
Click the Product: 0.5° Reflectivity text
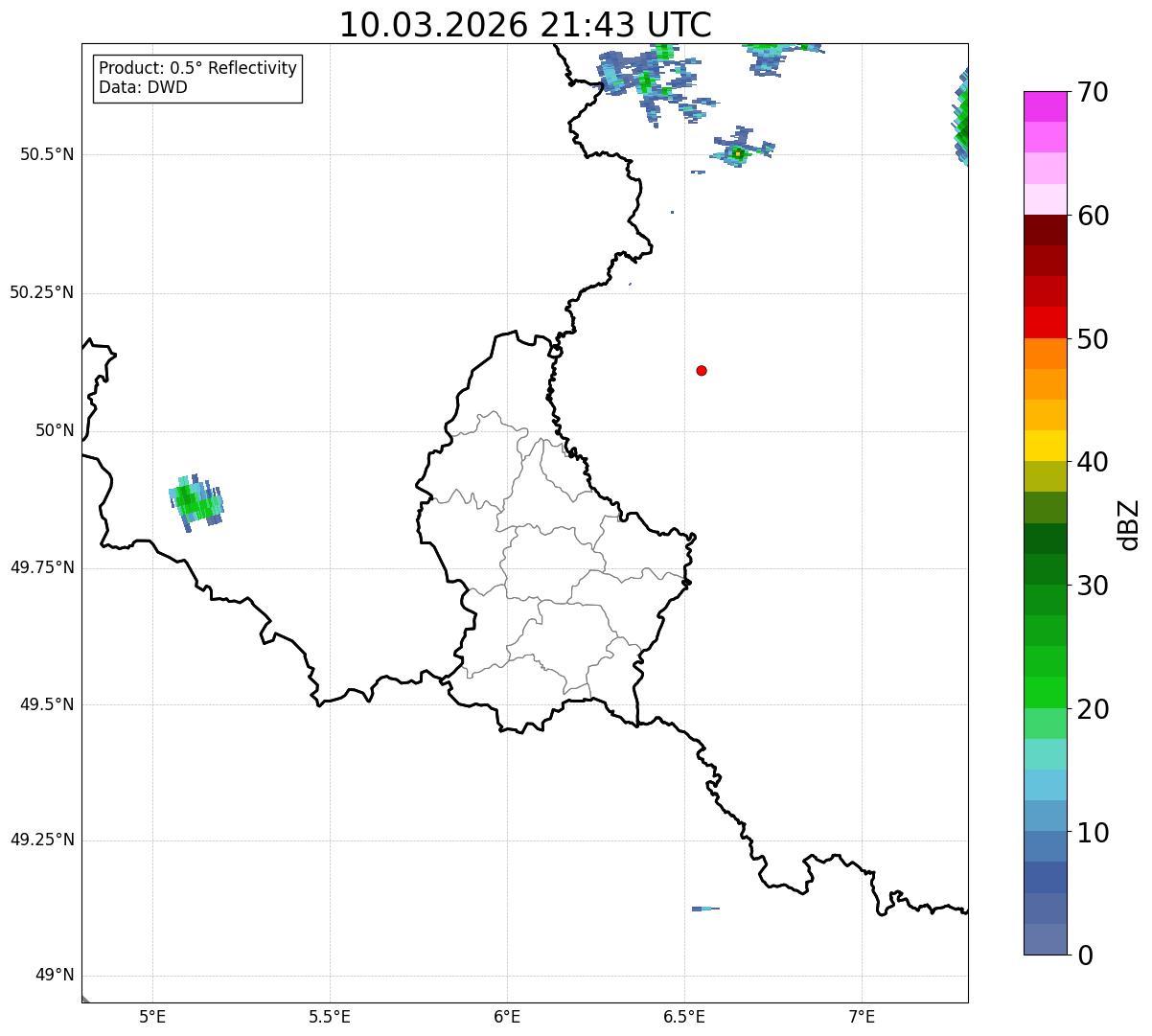tap(197, 69)
